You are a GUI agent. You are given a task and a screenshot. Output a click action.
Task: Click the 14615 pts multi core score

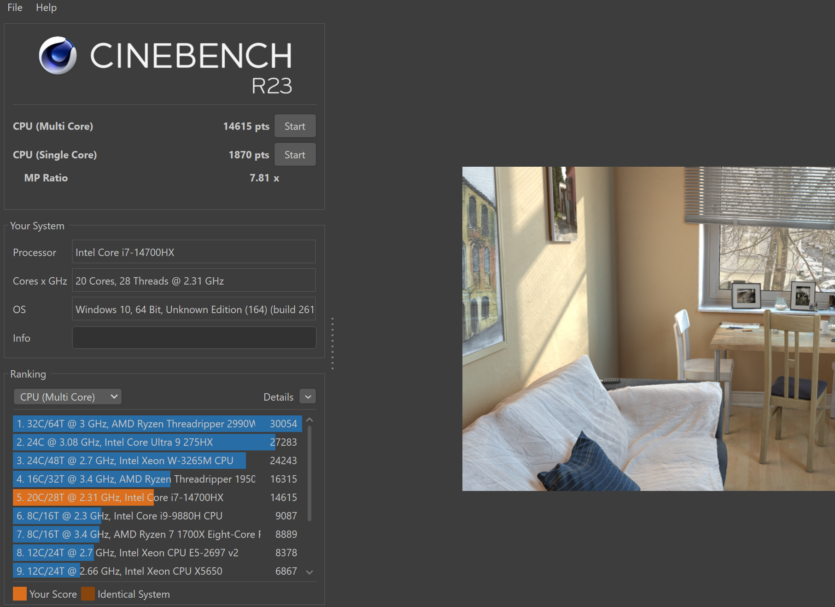pos(246,126)
